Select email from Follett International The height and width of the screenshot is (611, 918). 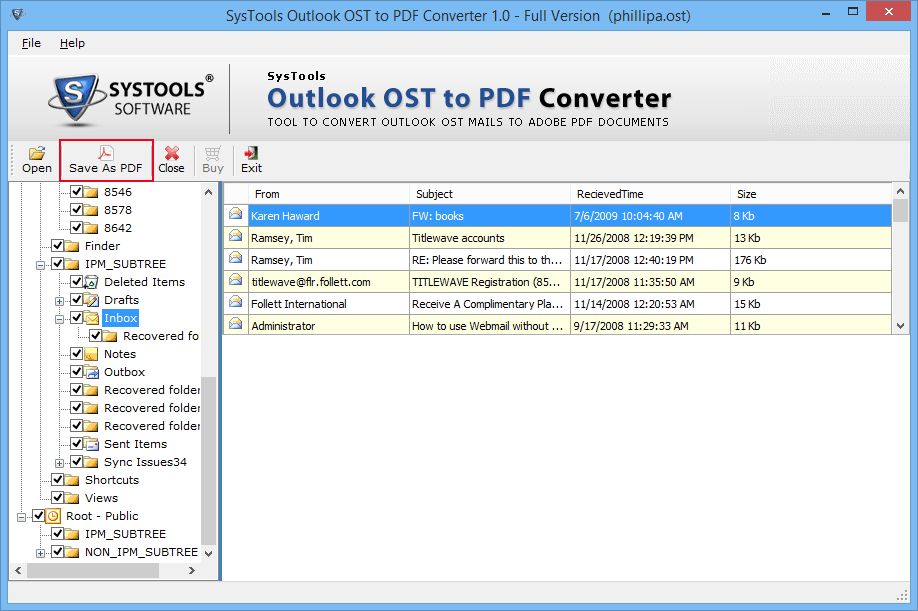tap(299, 304)
